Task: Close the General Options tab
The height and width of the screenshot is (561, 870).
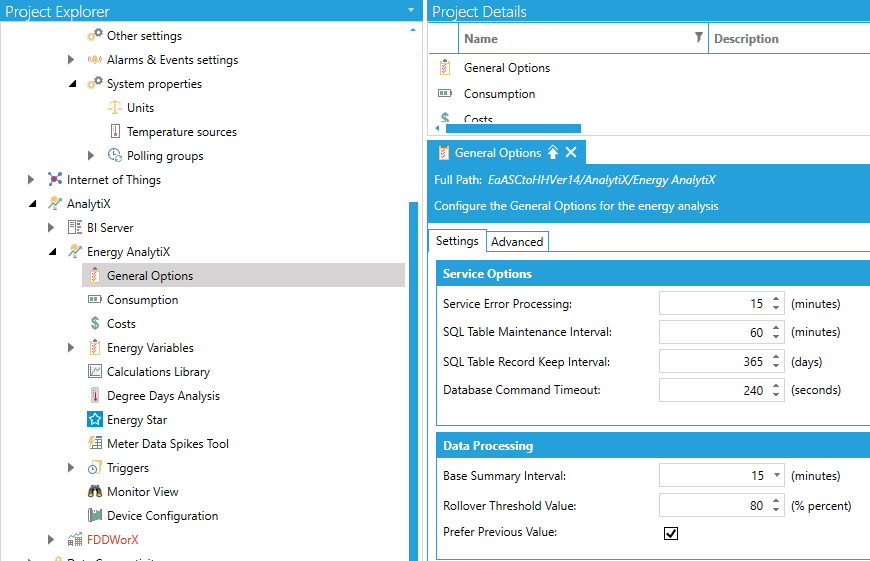Action: click(x=571, y=153)
